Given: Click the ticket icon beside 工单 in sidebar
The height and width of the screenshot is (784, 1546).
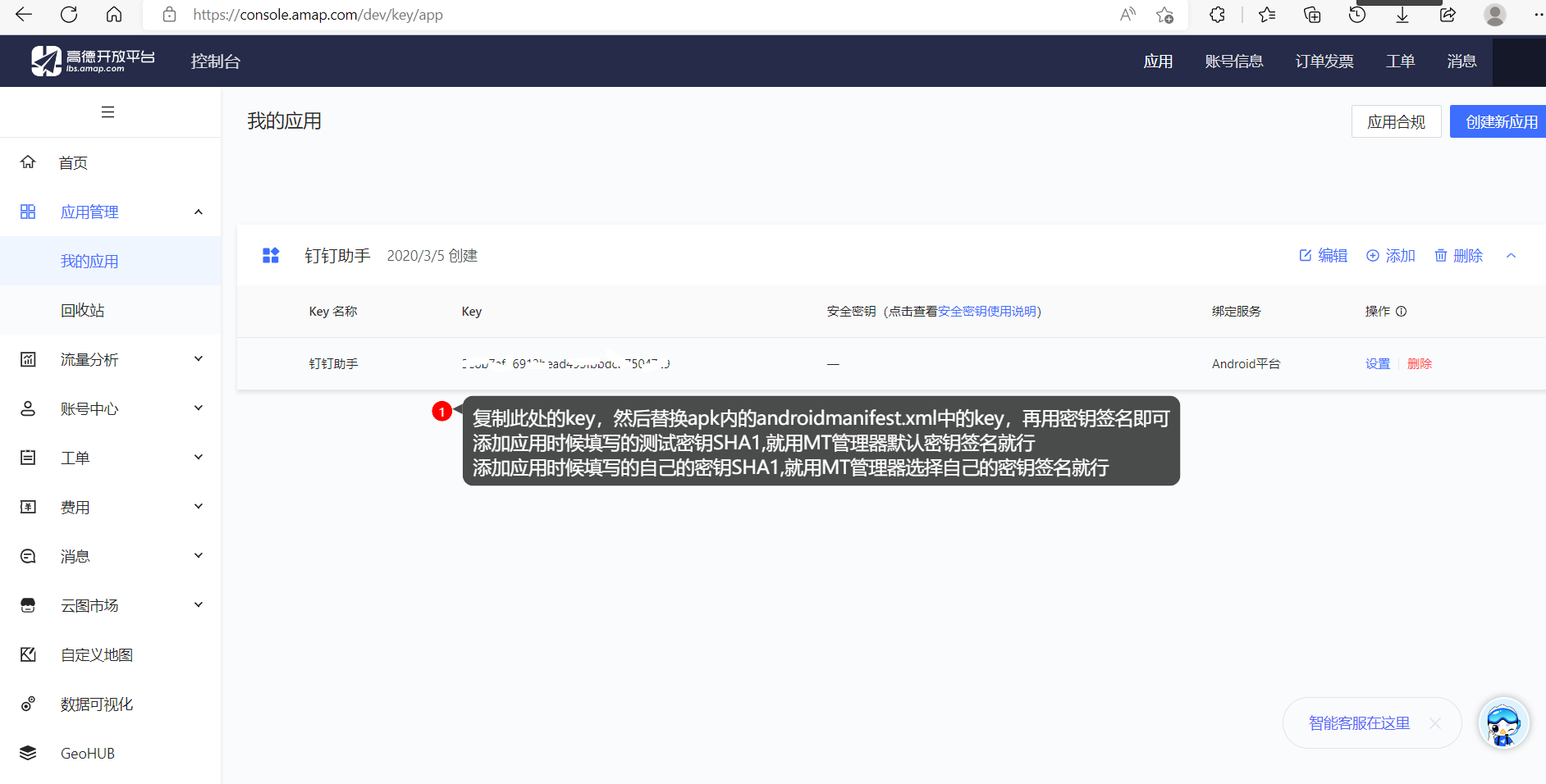Looking at the screenshot, I should [x=28, y=458].
